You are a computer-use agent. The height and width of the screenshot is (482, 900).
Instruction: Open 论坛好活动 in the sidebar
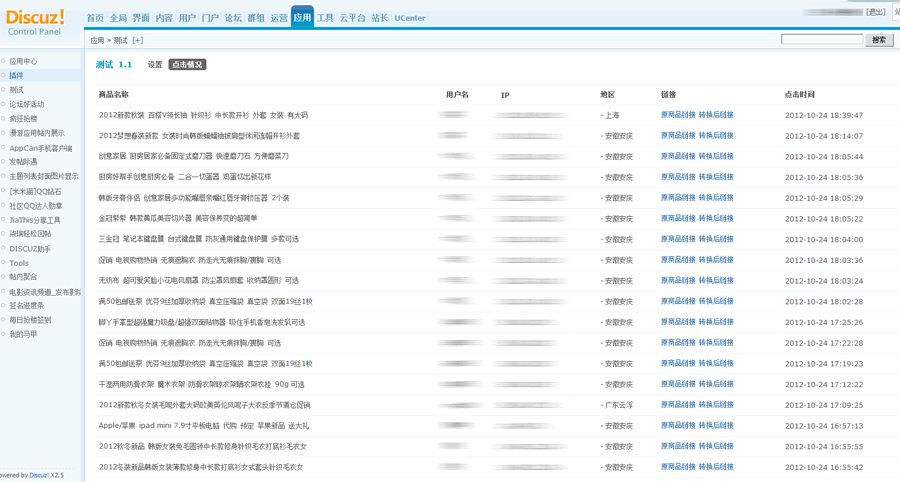[26, 104]
